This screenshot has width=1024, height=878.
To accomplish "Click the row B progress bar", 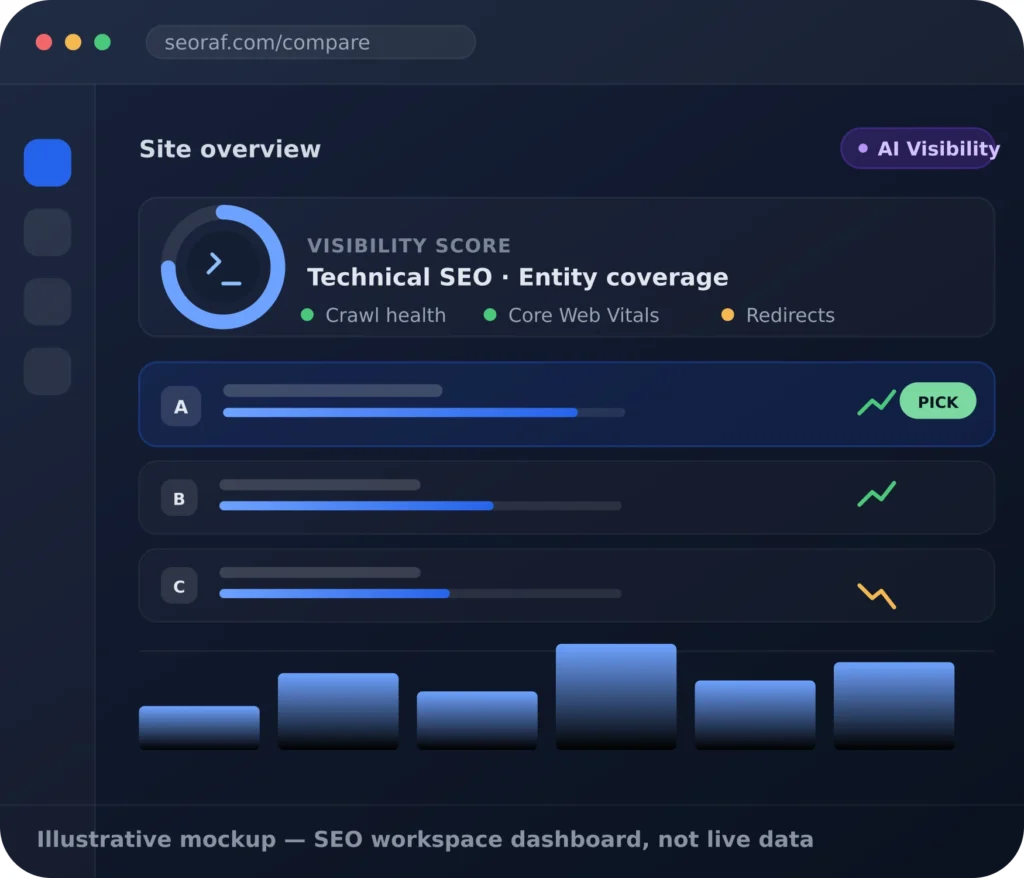I will (420, 506).
